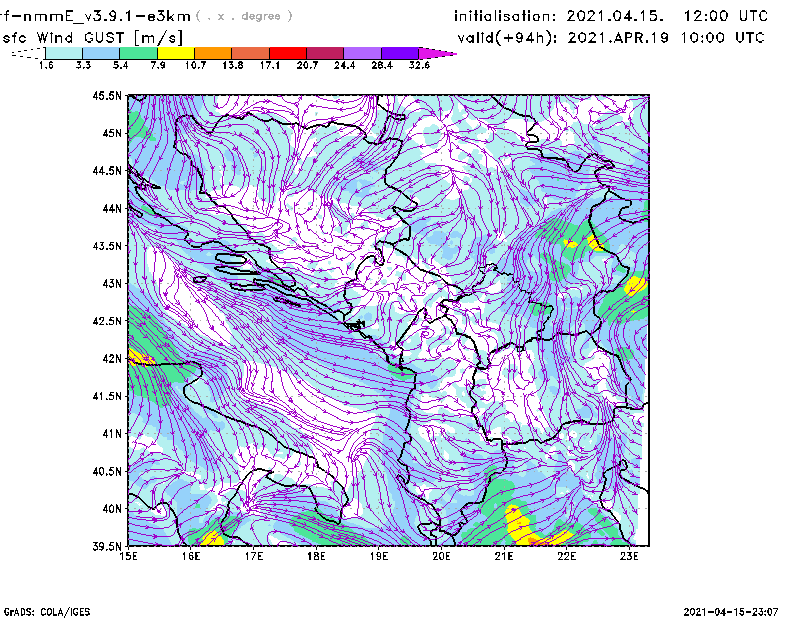Click the "20E" longitude label
800x618 pixels.
(441, 556)
